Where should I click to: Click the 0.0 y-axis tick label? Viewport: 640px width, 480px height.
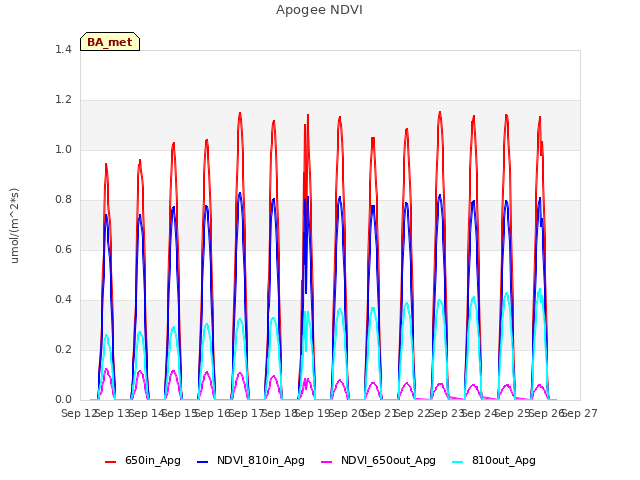[x=63, y=400]
